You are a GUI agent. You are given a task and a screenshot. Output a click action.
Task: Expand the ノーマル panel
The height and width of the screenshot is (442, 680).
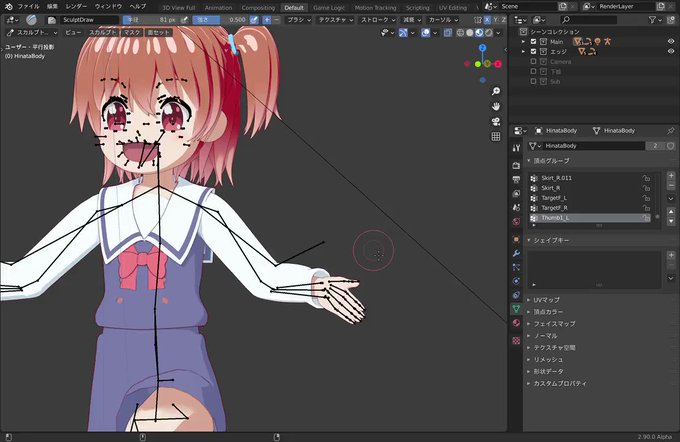[x=545, y=336]
